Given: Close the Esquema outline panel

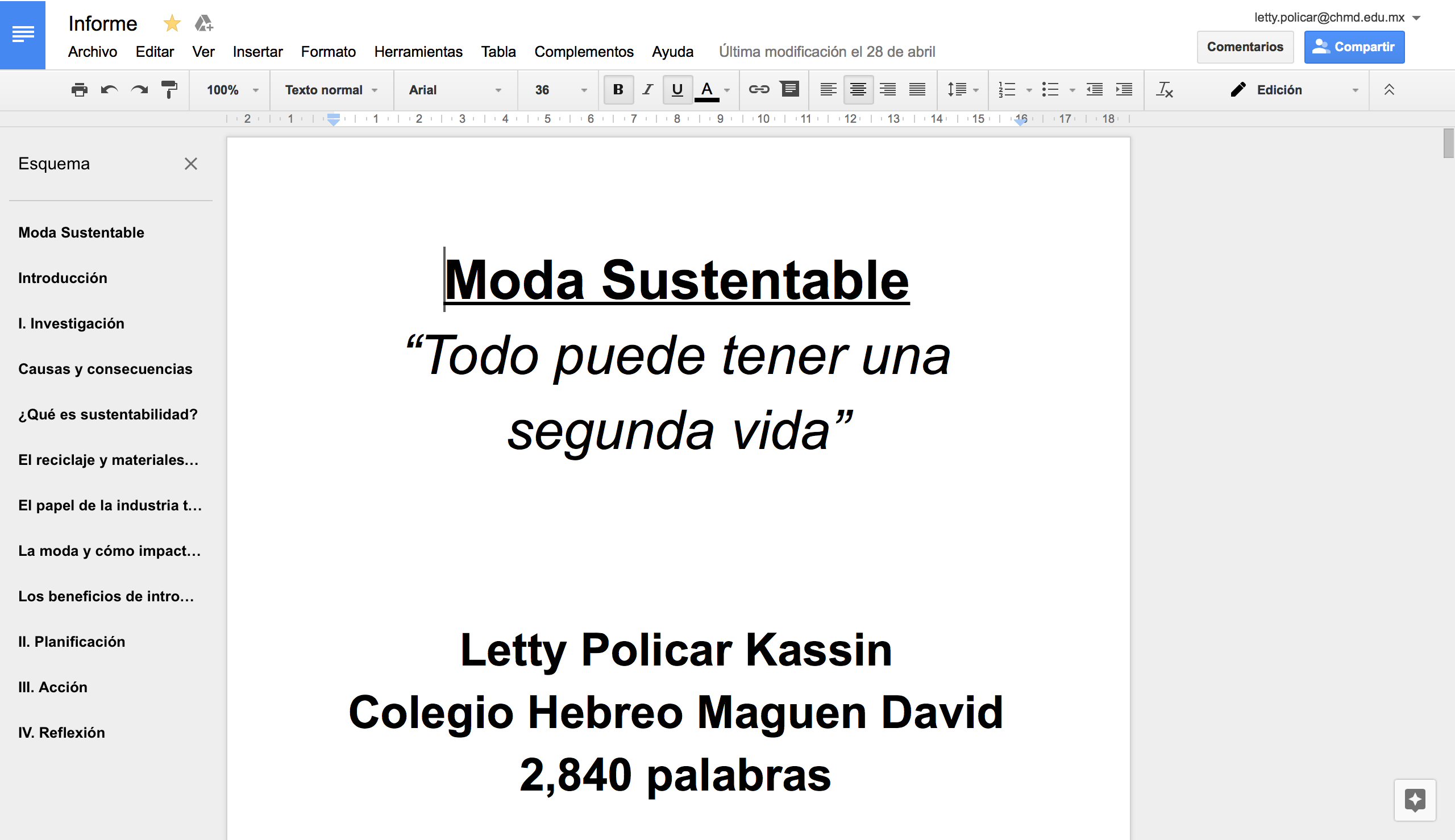Looking at the screenshot, I should [190, 164].
